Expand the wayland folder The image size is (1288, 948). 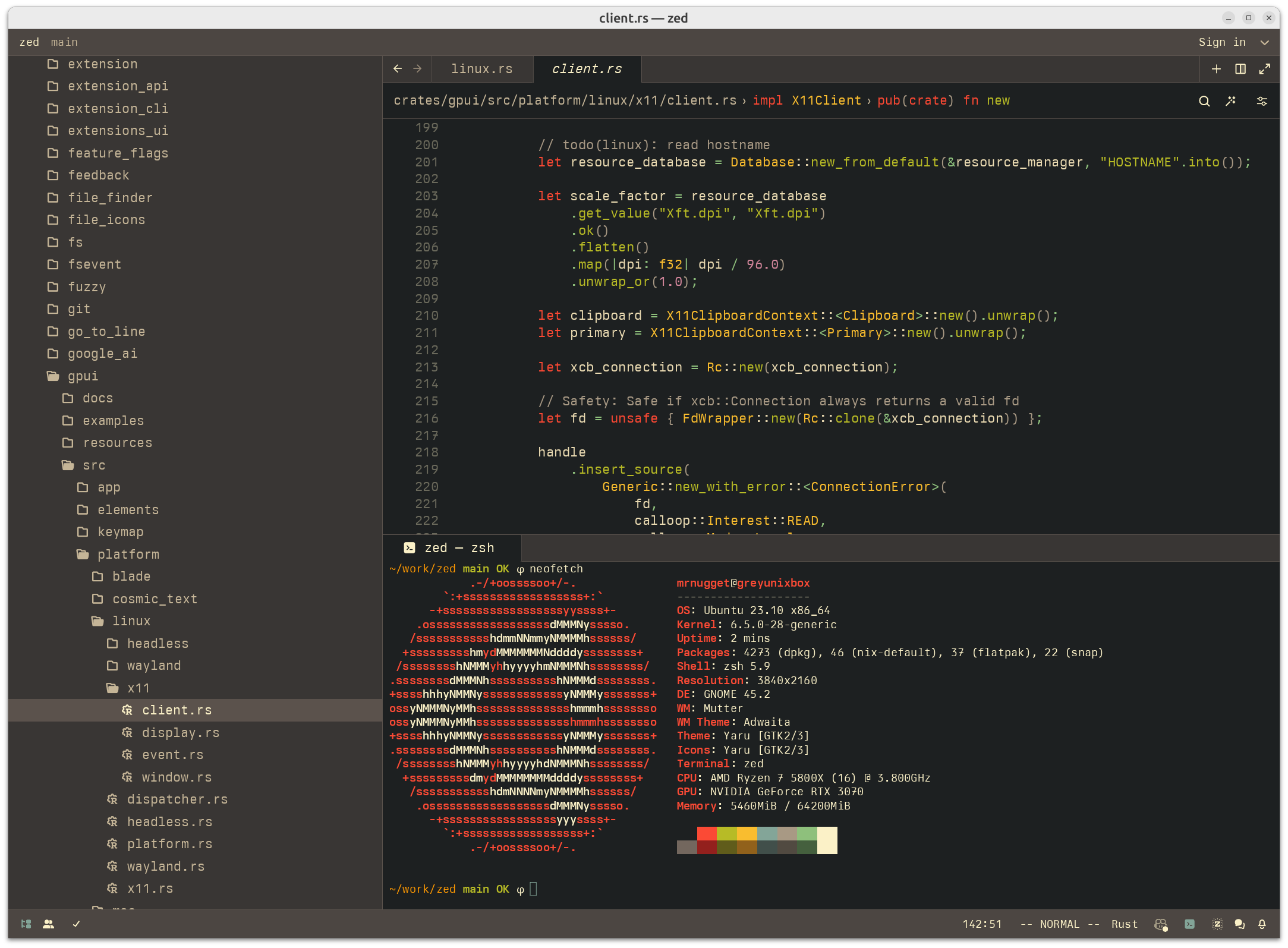point(153,666)
